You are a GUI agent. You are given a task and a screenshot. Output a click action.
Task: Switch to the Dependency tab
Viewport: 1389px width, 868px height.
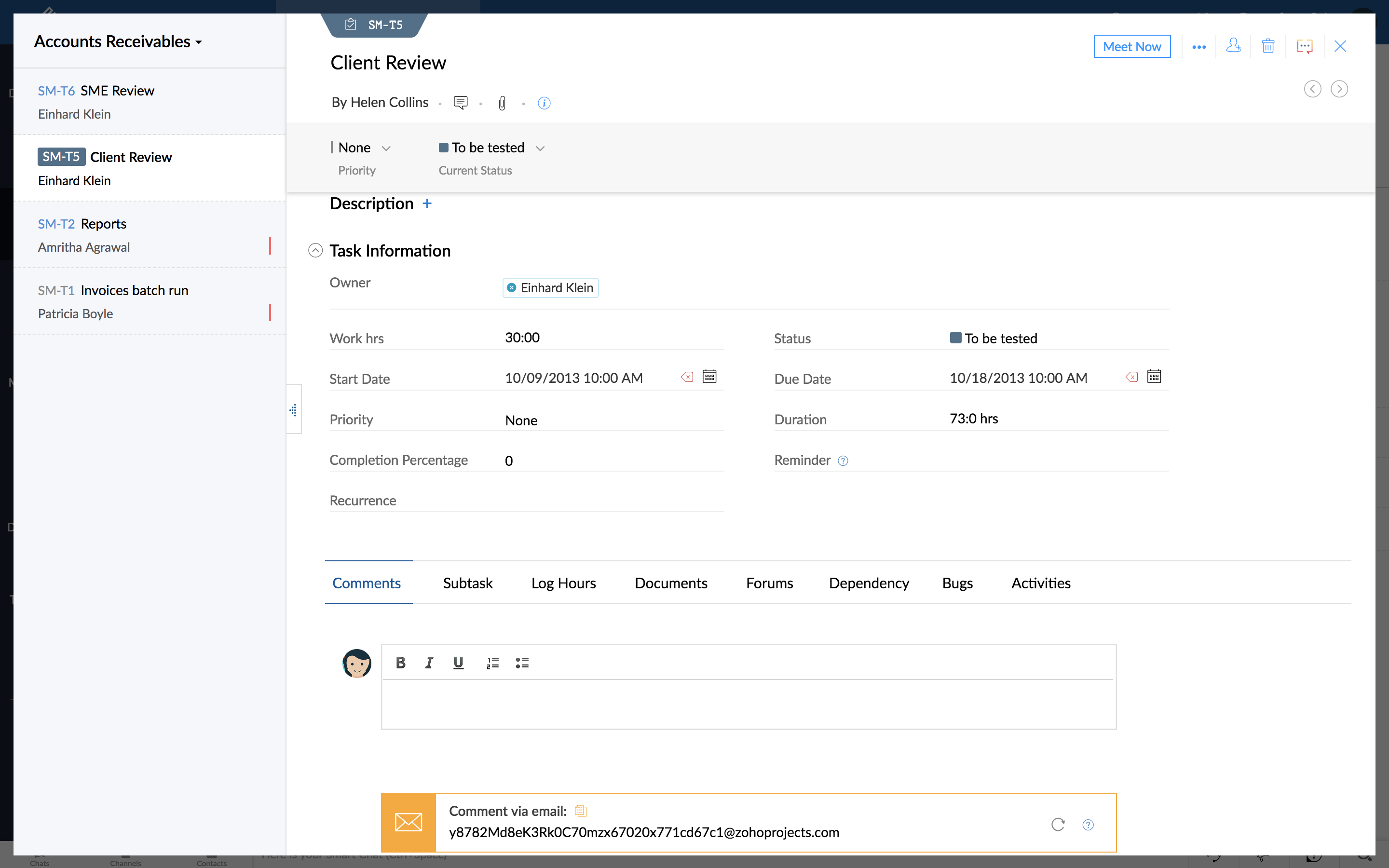869,583
